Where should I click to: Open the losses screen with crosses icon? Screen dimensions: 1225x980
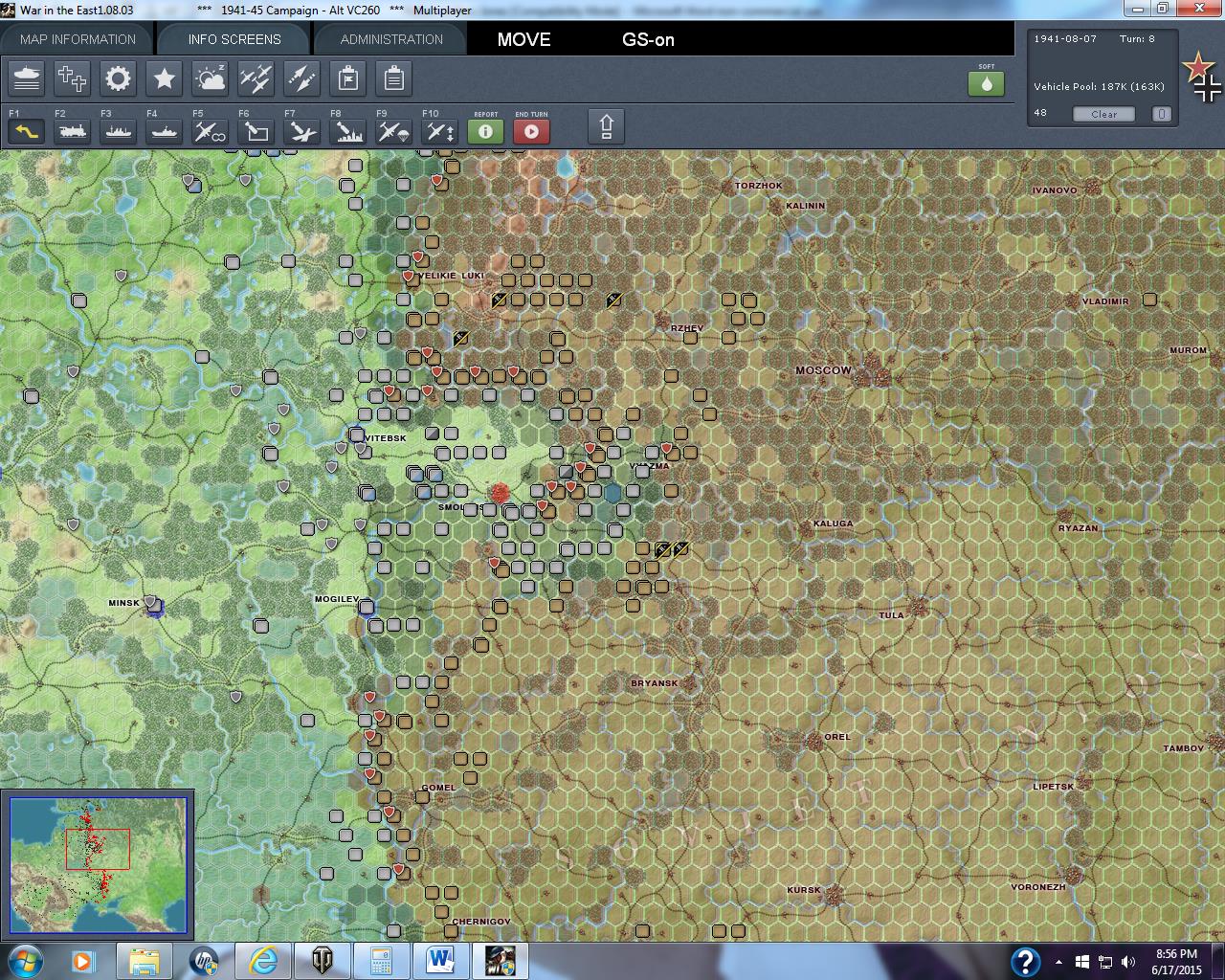(x=72, y=78)
